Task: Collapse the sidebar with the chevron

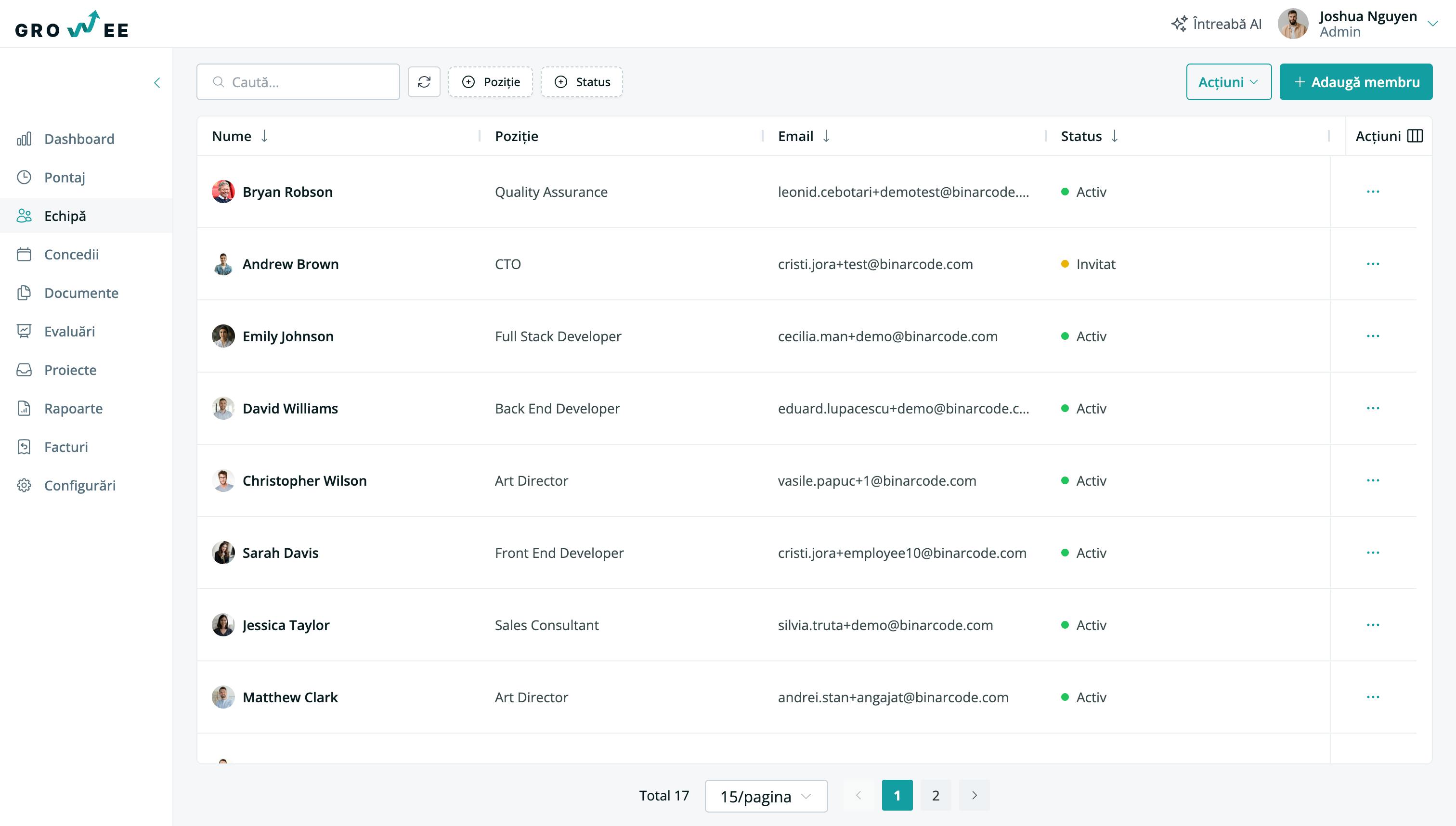Action: [157, 83]
